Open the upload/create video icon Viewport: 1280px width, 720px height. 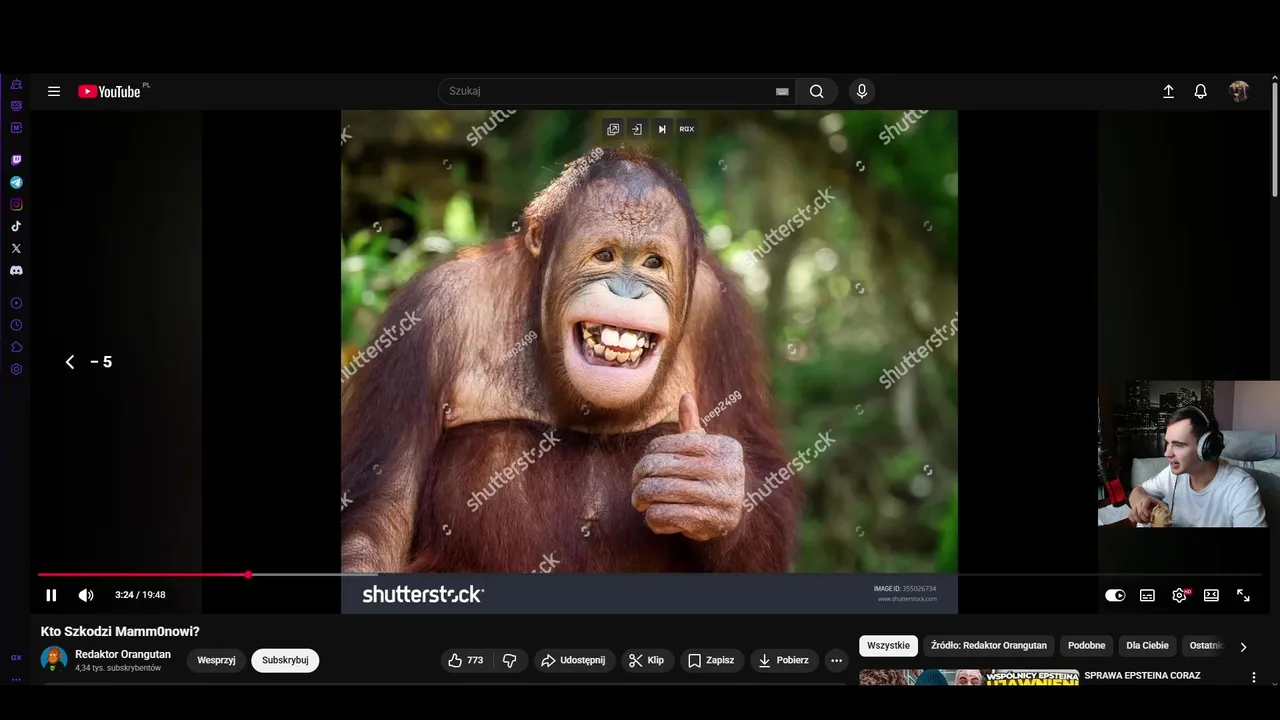point(1168,91)
